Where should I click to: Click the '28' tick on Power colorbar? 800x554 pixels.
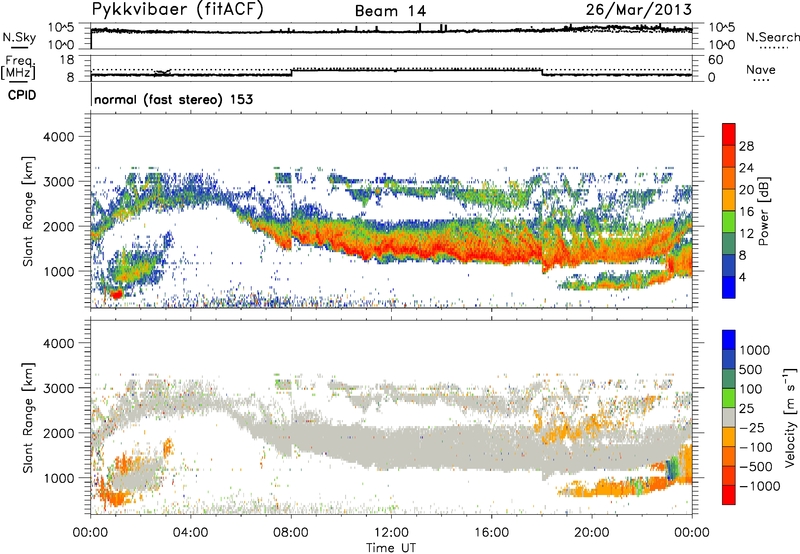(x=746, y=146)
